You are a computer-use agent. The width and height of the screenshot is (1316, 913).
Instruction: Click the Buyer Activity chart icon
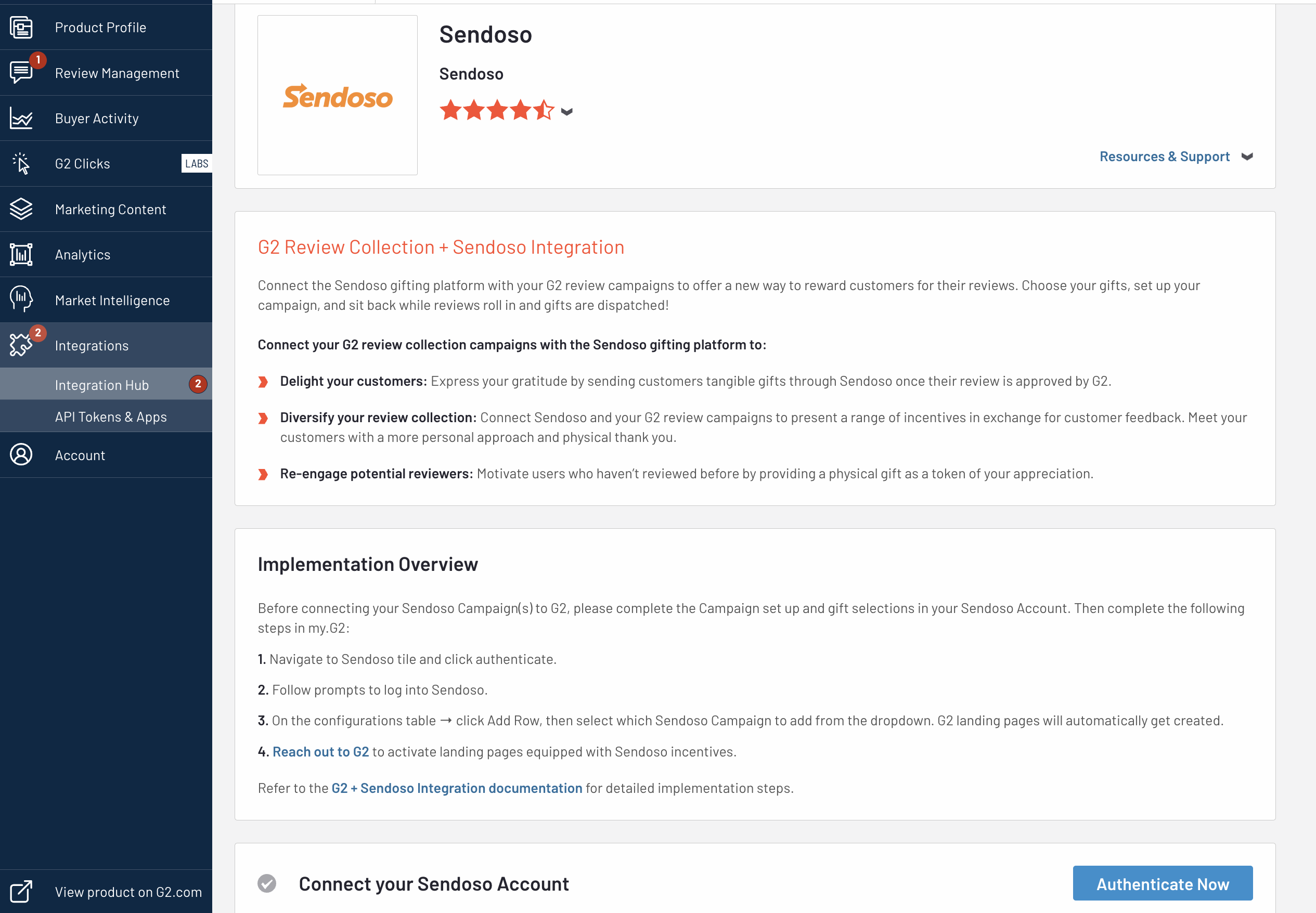pyautogui.click(x=21, y=119)
